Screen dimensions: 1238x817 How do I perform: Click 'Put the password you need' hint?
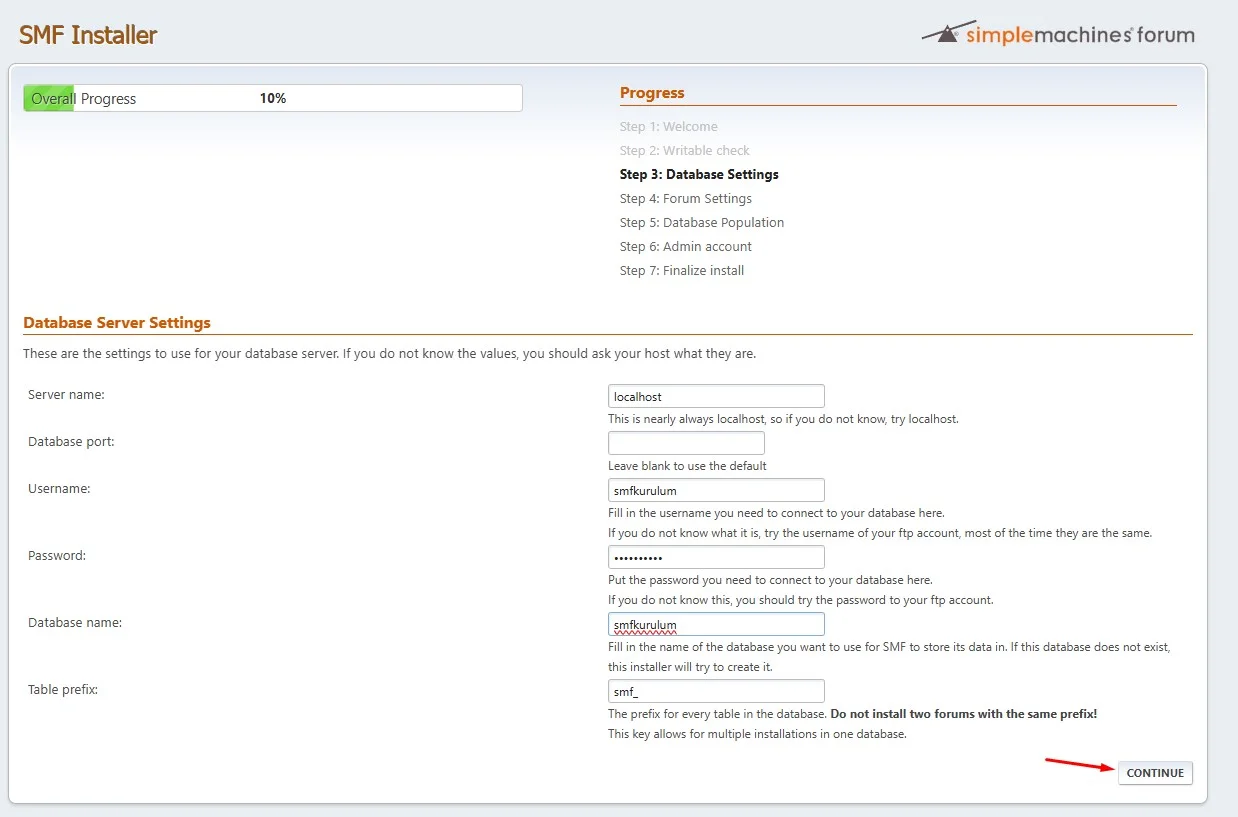(x=770, y=580)
